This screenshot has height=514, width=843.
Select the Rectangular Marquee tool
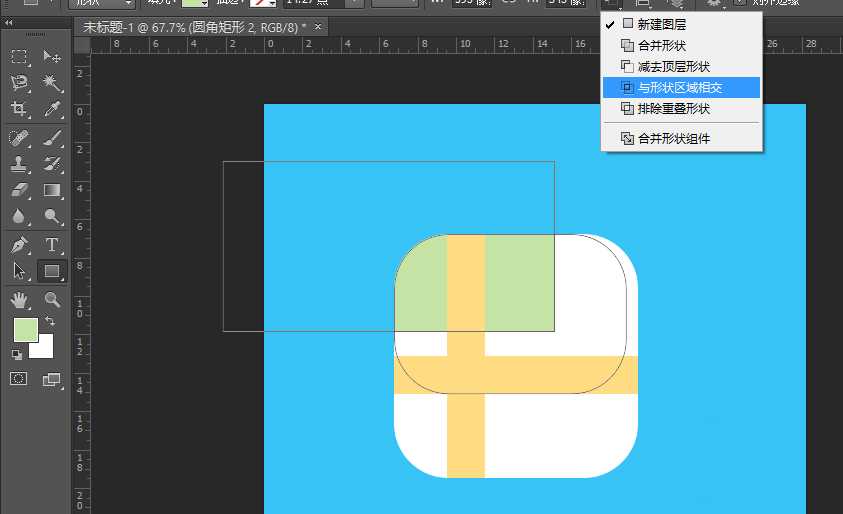(19, 57)
